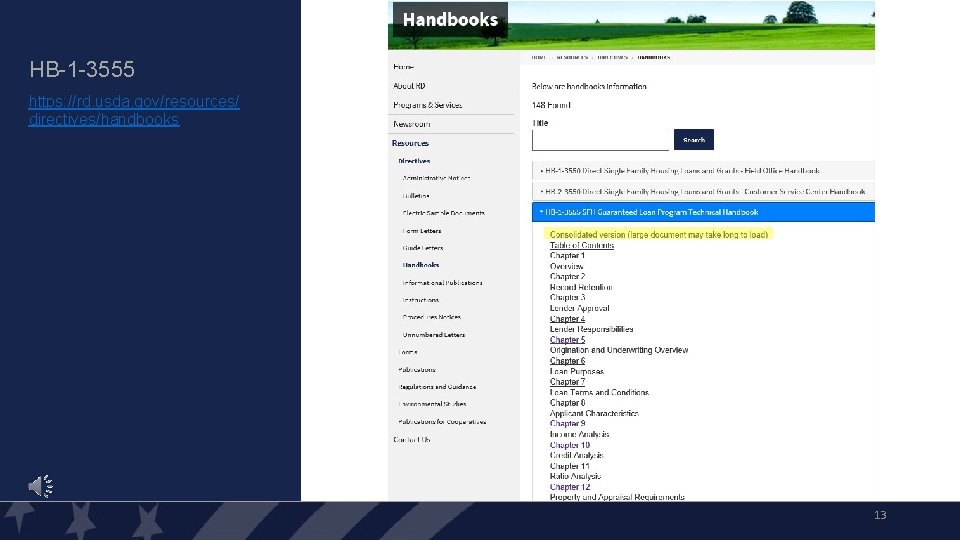960x540 pixels.
Task: Click the Handbooks page banner title
Action: 450,20
